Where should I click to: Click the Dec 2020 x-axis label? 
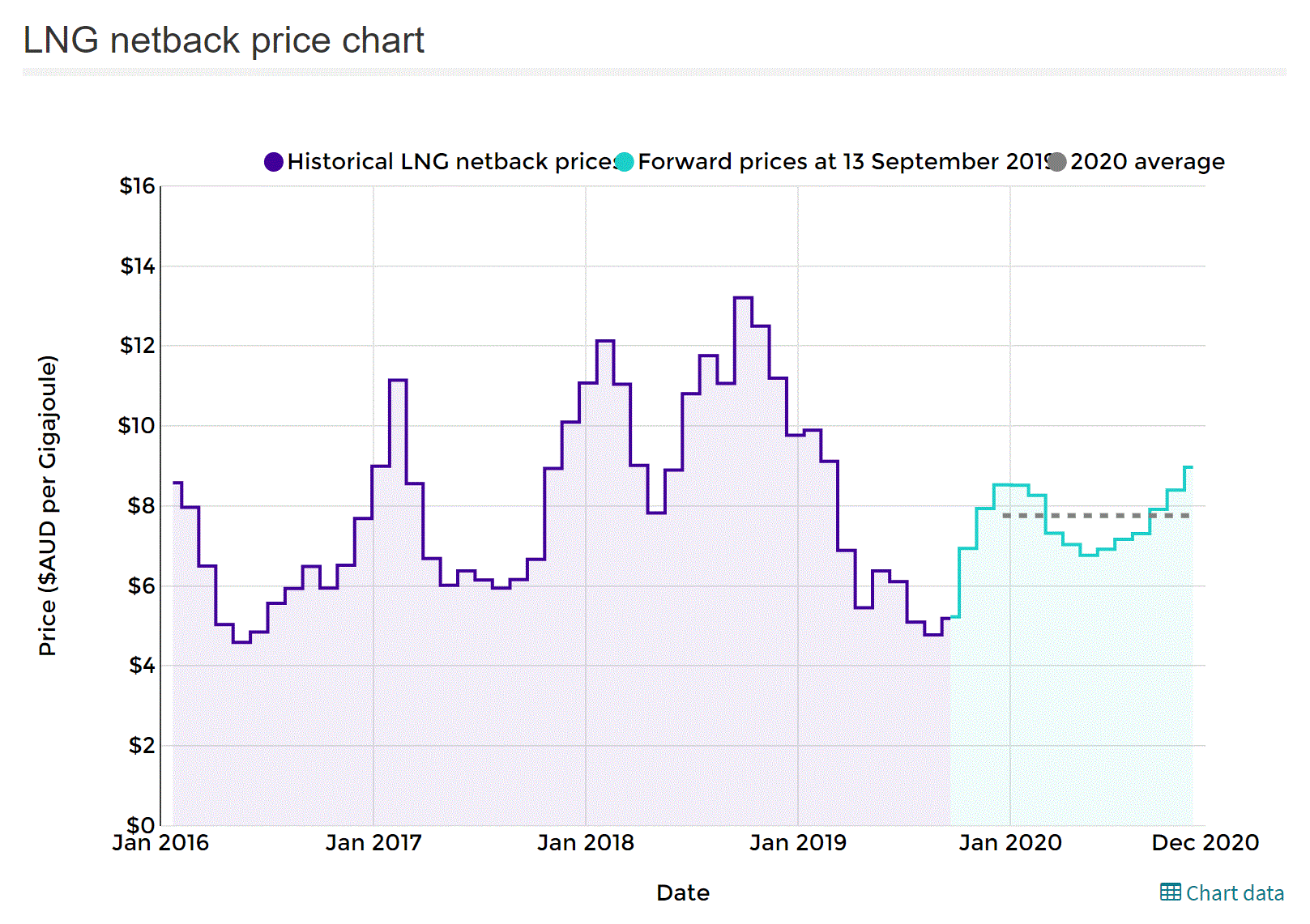click(x=1205, y=843)
